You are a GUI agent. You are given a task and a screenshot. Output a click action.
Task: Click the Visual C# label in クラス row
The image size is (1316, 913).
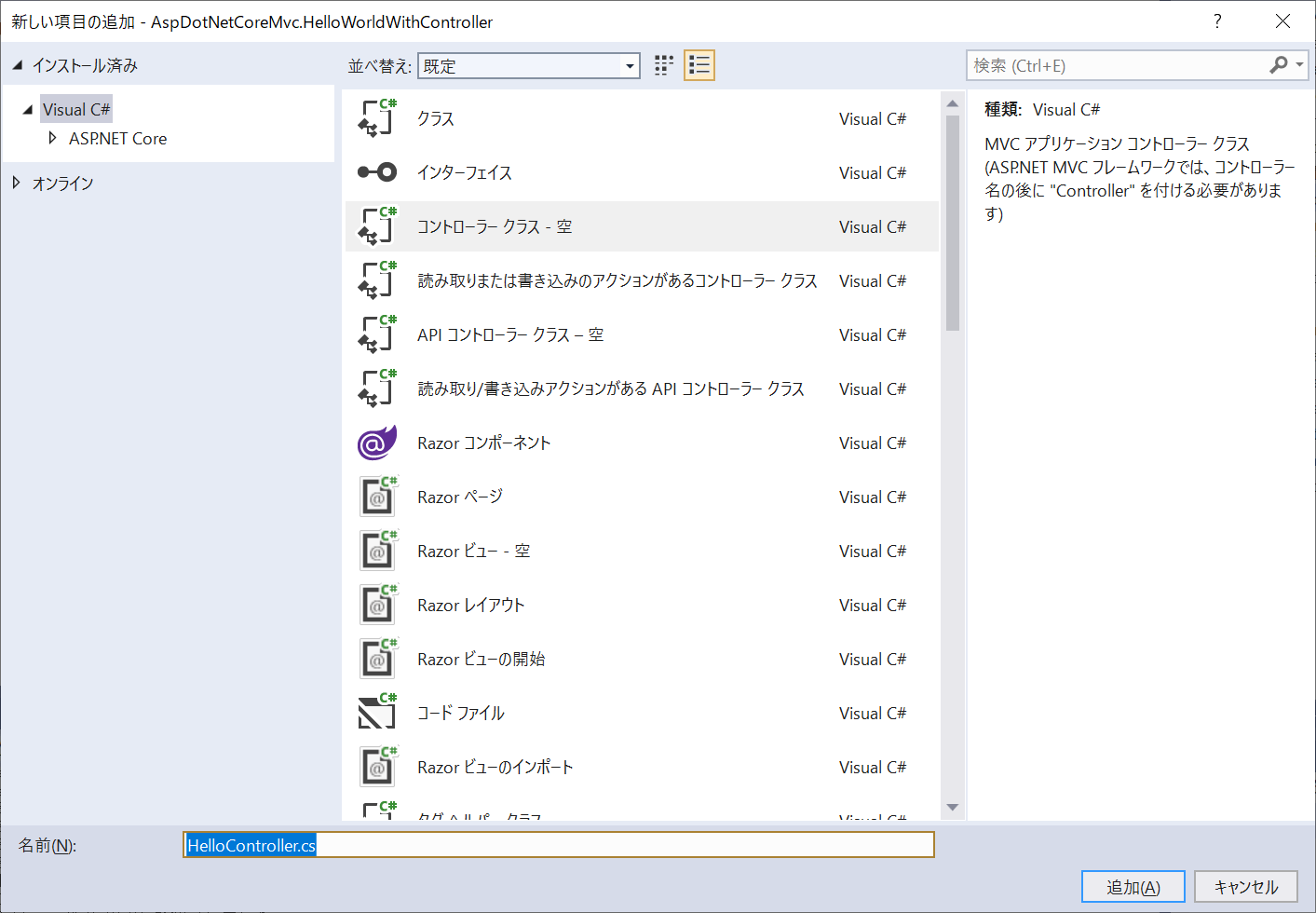(873, 118)
